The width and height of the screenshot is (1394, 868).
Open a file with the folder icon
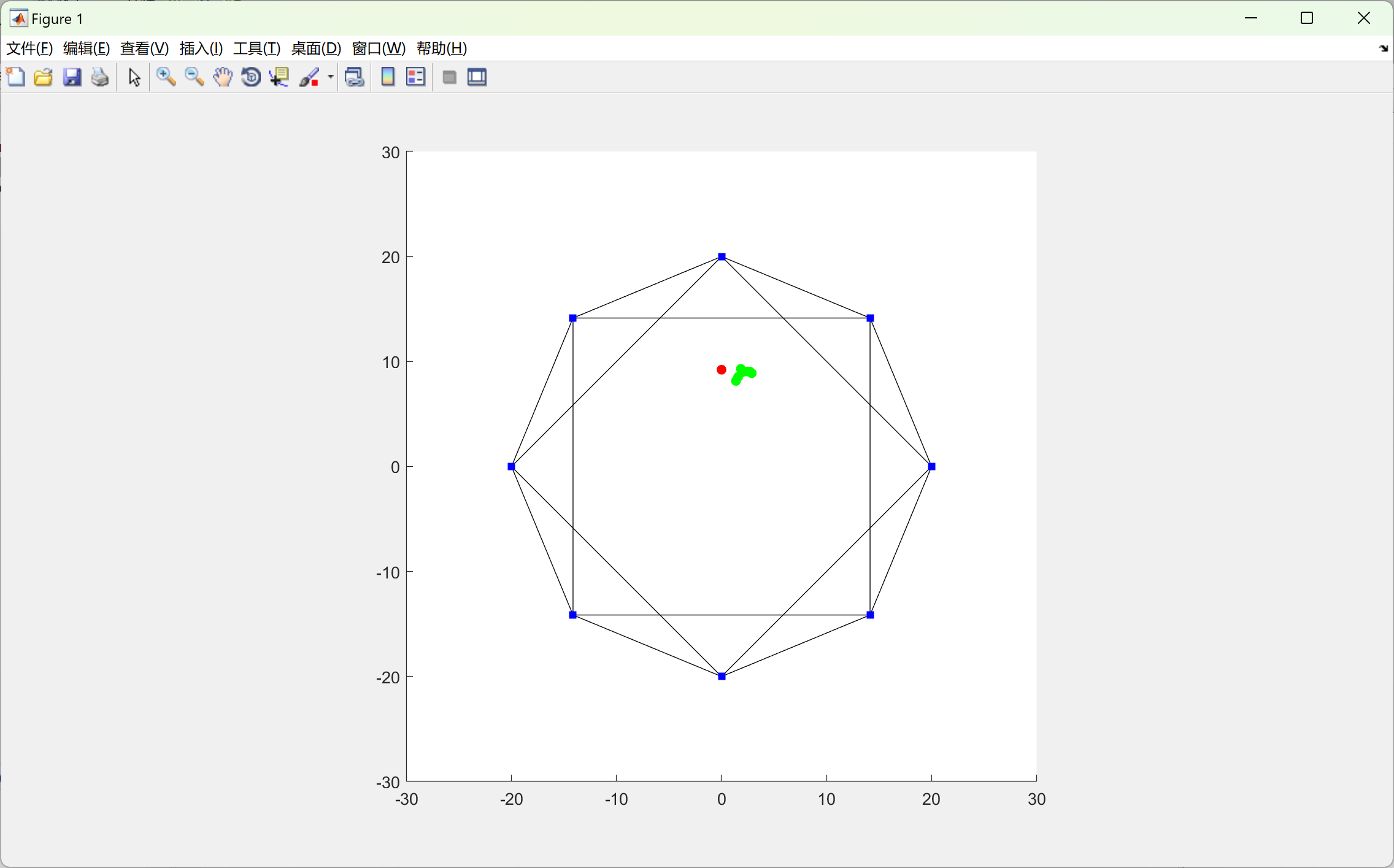pyautogui.click(x=44, y=77)
